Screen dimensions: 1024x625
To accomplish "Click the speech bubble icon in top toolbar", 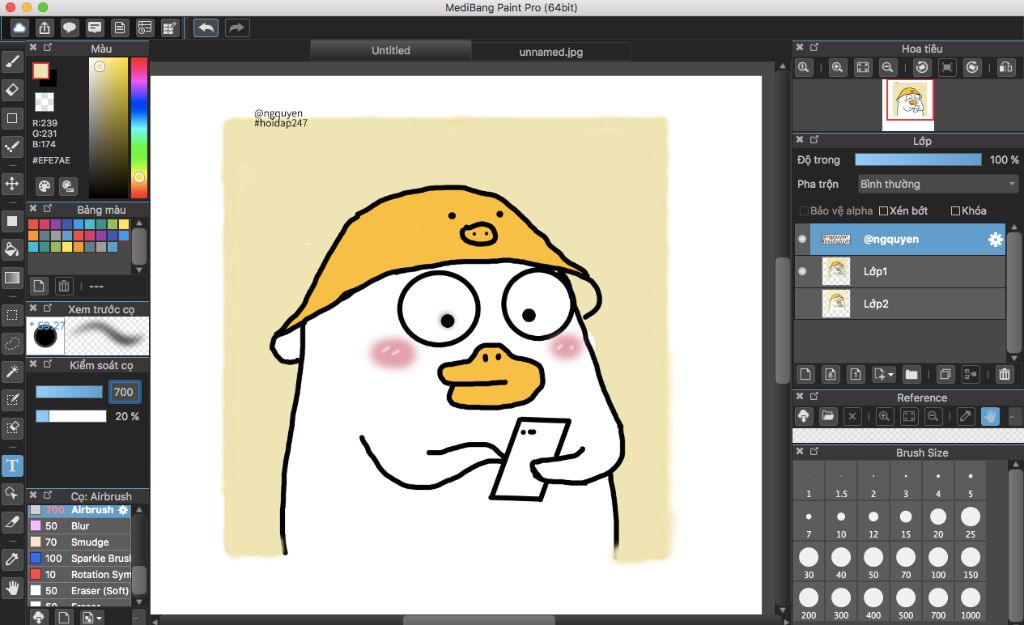I will [69, 28].
